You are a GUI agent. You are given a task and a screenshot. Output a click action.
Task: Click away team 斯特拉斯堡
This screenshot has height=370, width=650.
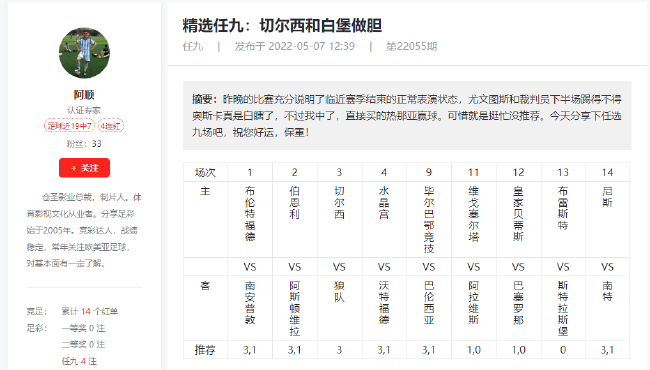563,308
